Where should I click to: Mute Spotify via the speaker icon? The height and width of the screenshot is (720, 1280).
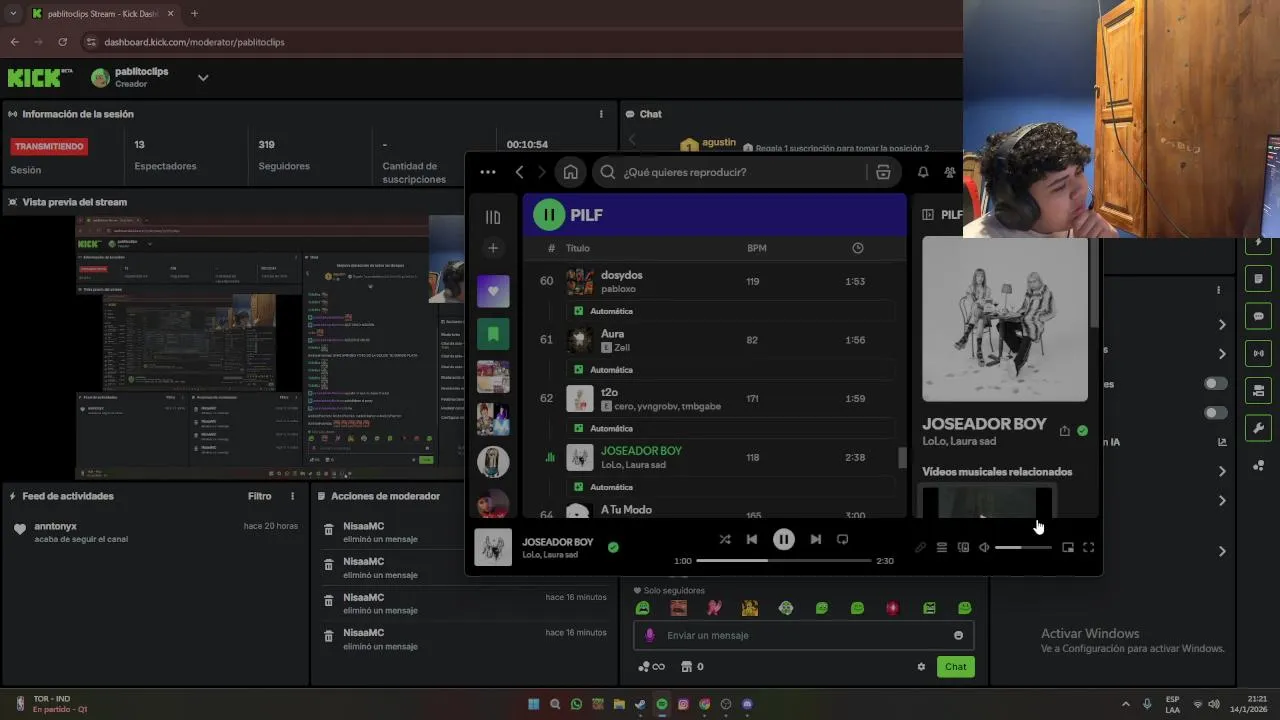985,547
